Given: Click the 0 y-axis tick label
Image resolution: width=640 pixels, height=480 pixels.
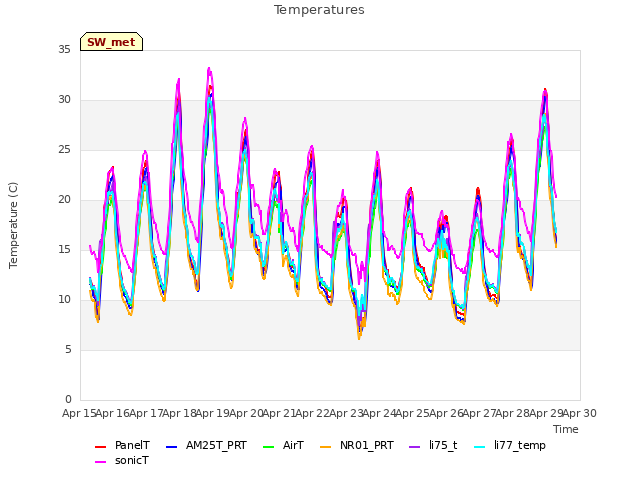Looking at the screenshot, I should [68, 400].
